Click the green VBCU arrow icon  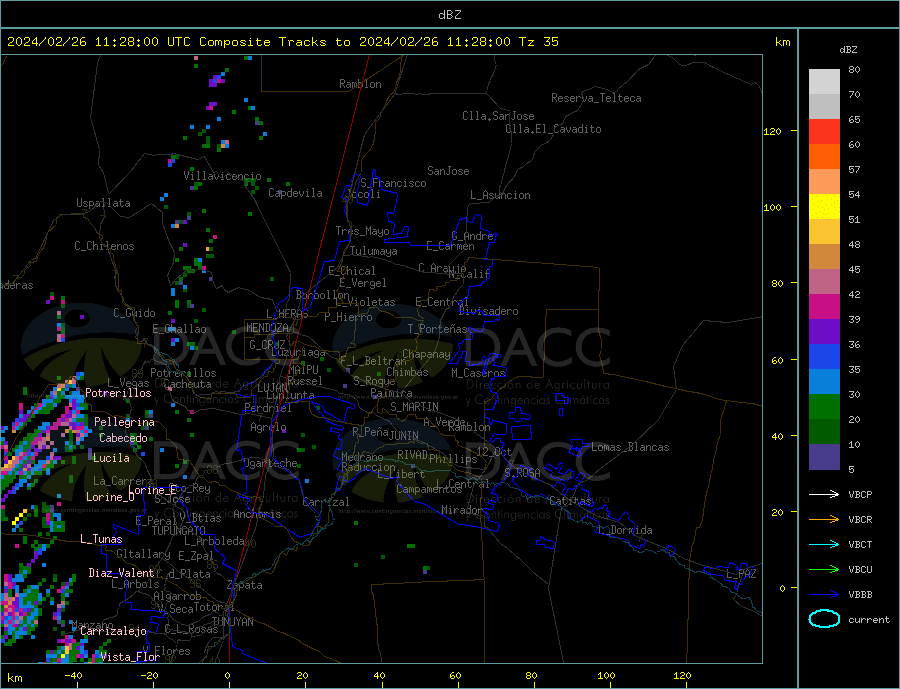pyautogui.click(x=824, y=569)
